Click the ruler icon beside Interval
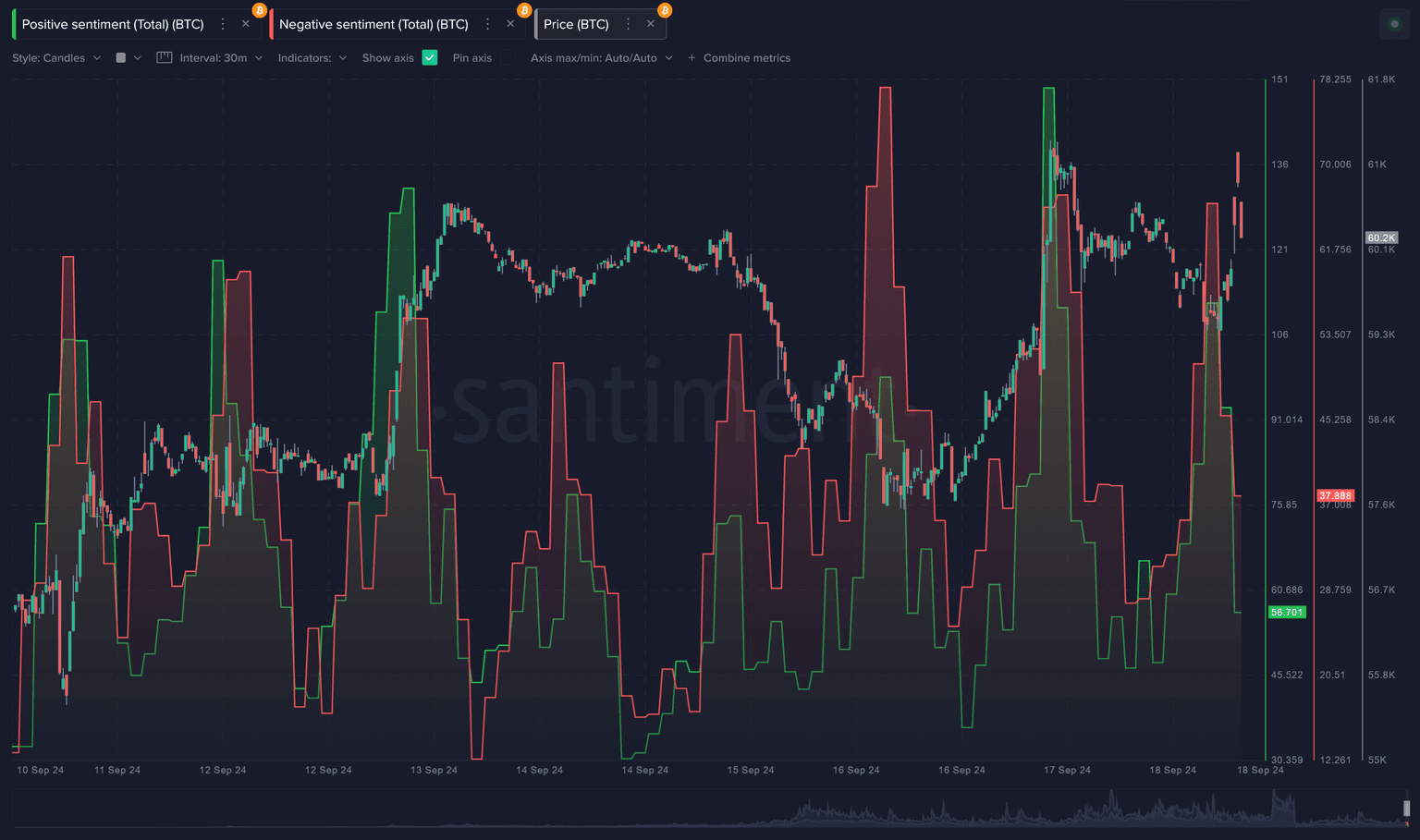 pos(165,57)
